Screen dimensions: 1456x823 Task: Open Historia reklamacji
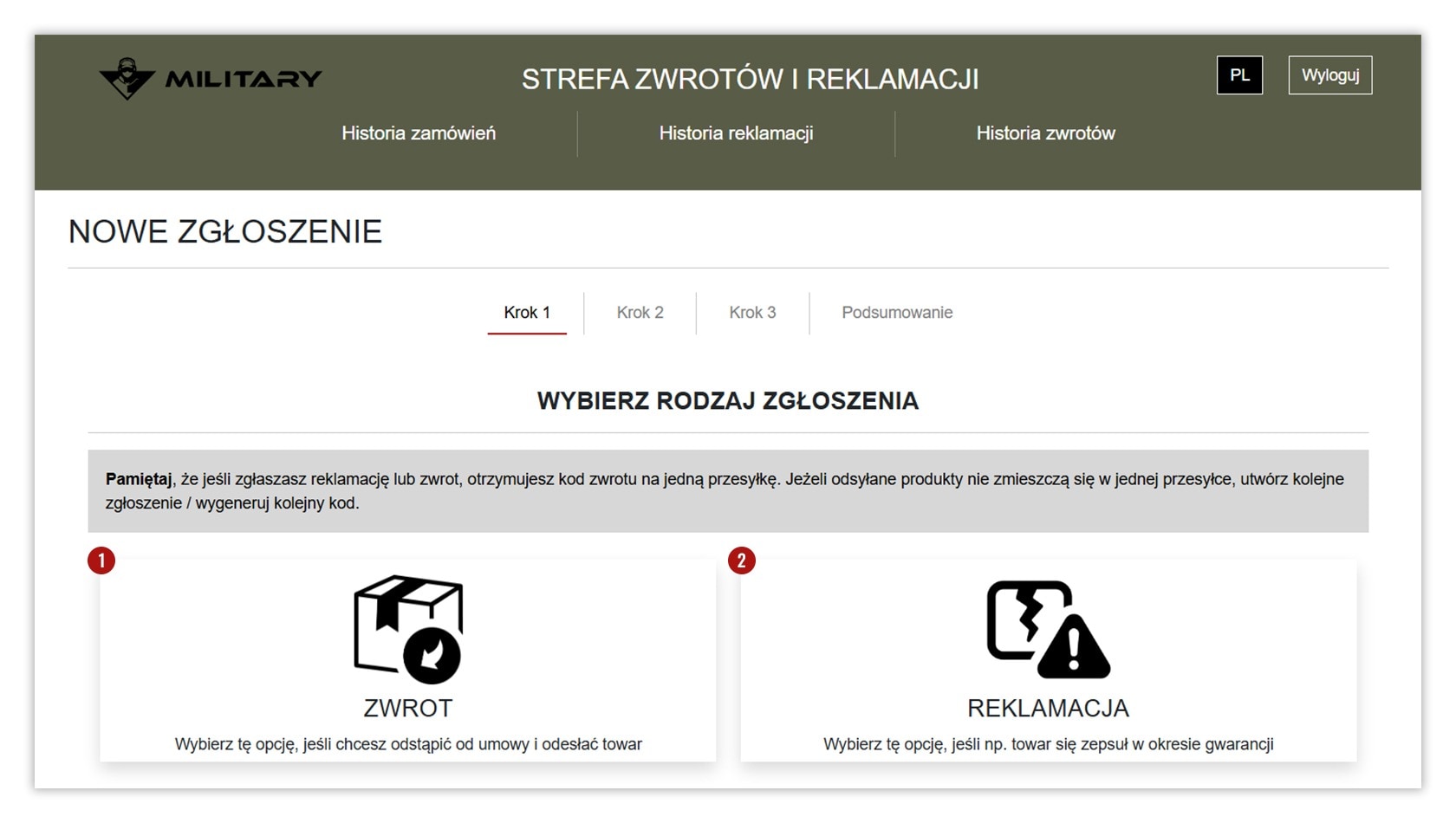[736, 133]
